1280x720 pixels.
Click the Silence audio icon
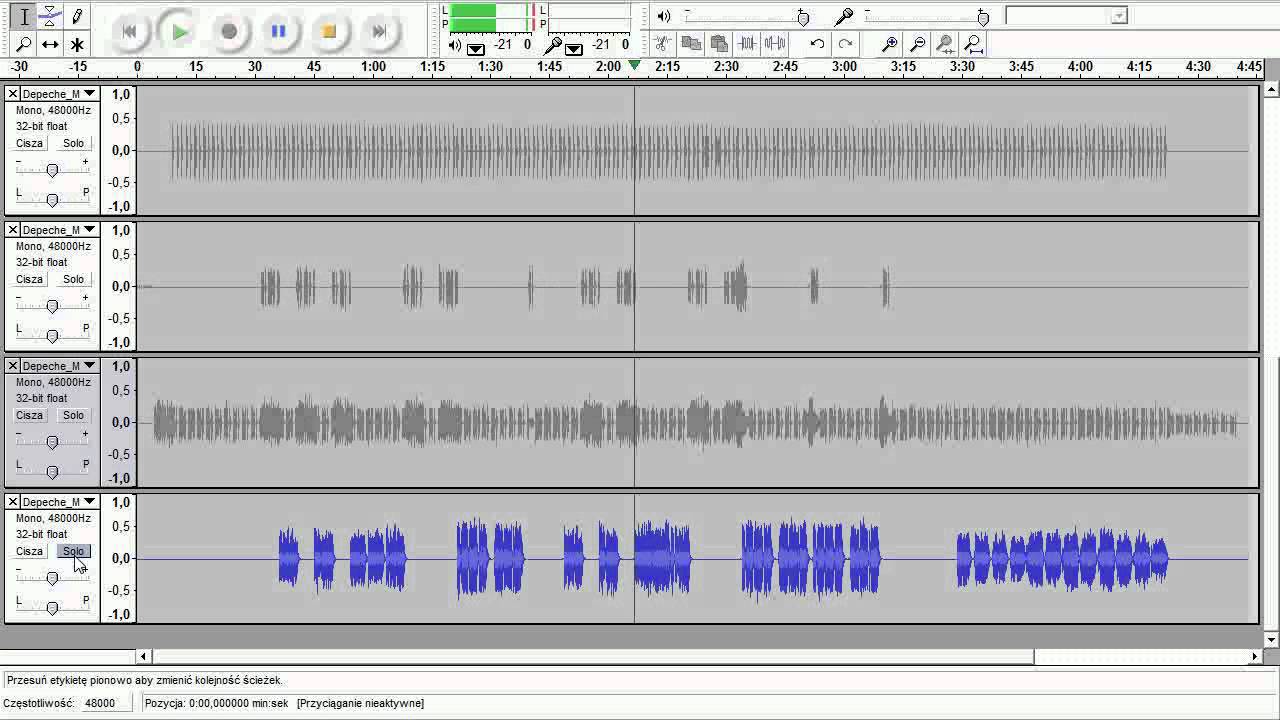click(774, 44)
